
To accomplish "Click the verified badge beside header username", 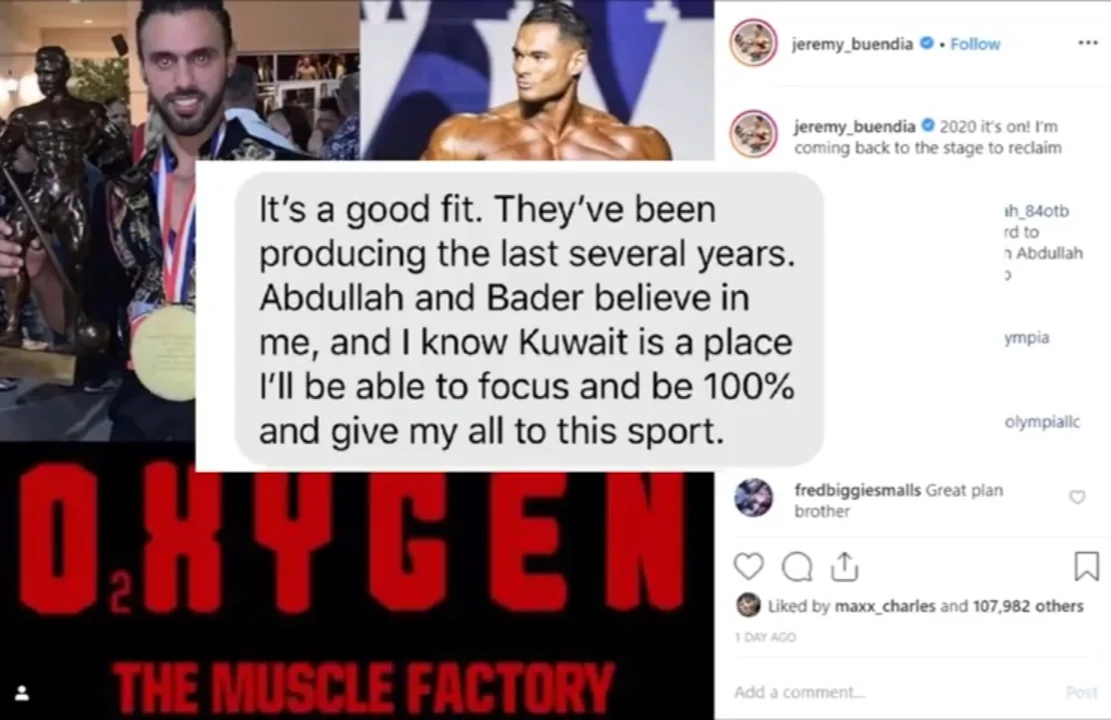I will pos(926,43).
